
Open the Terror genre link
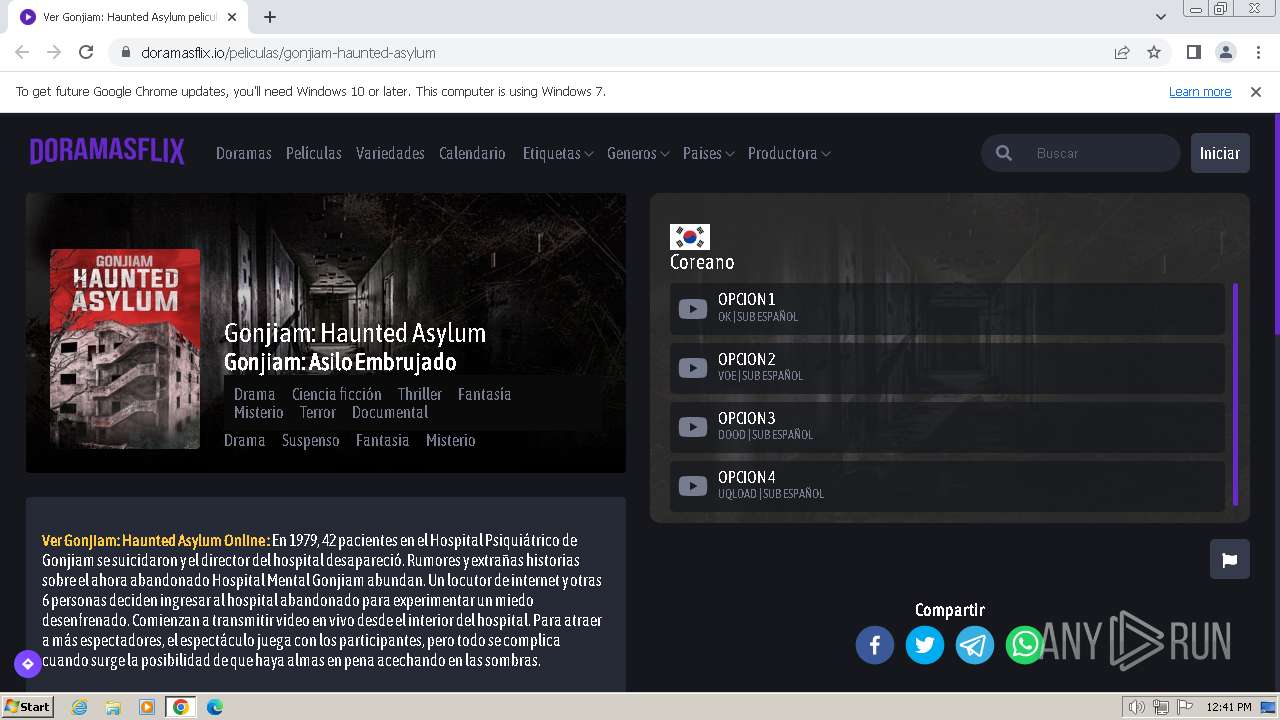(318, 412)
